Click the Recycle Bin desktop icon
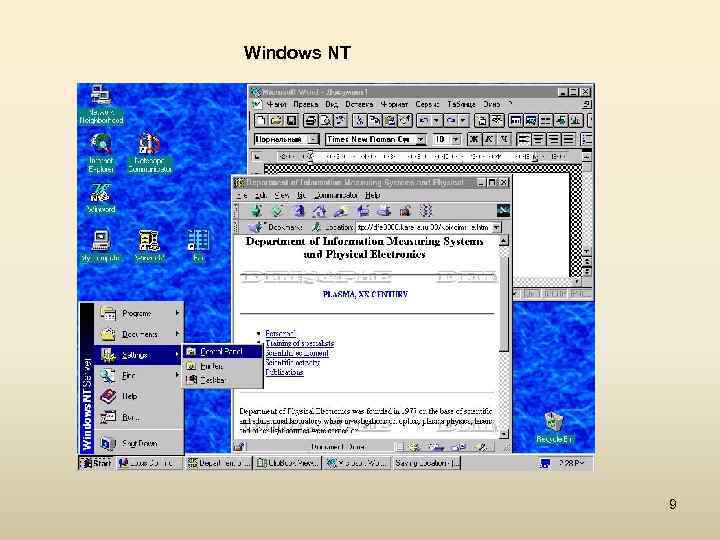This screenshot has height=540, width=720. pos(554,428)
